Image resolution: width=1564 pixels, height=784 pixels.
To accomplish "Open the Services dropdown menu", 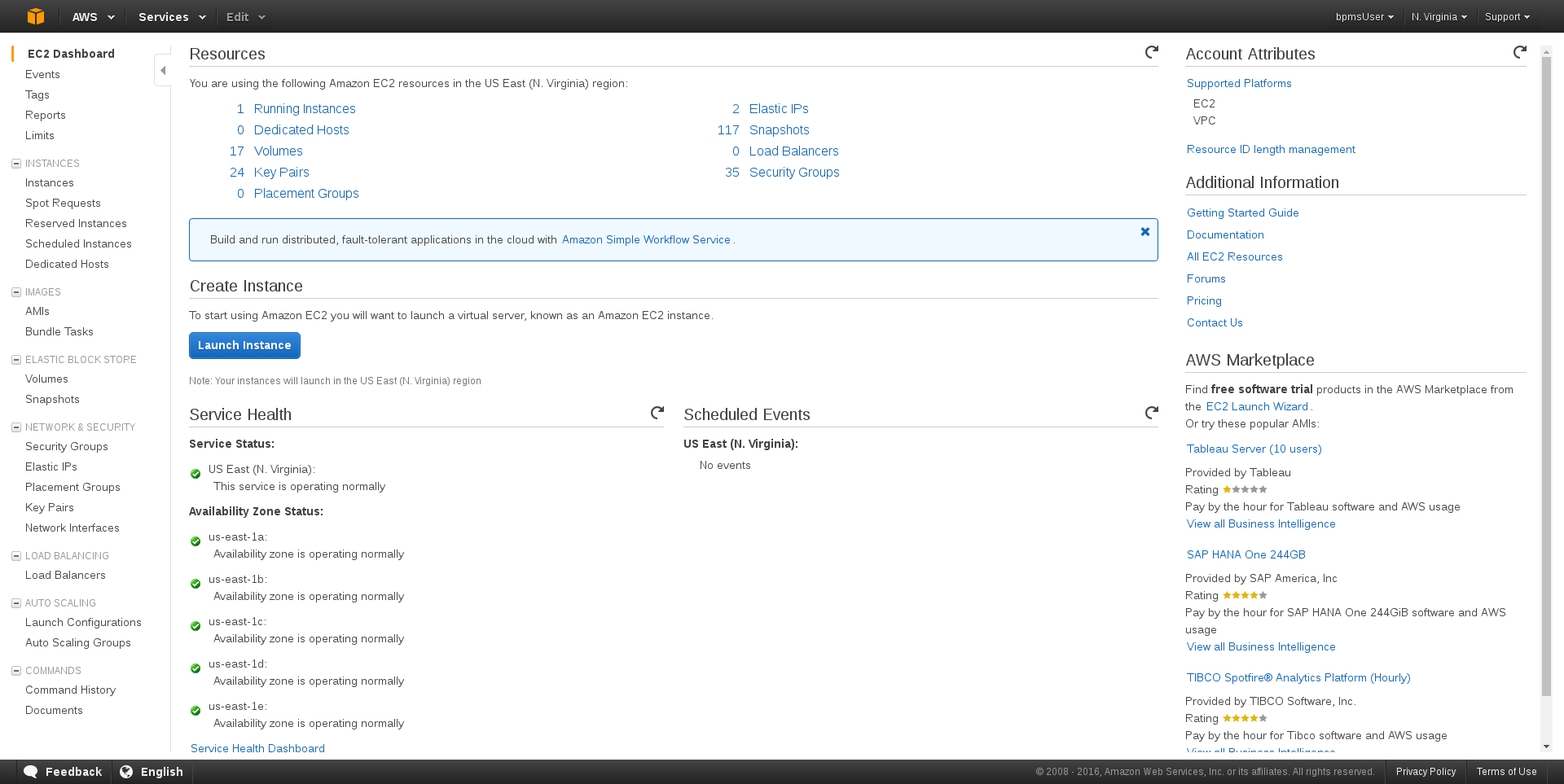I will click(172, 16).
